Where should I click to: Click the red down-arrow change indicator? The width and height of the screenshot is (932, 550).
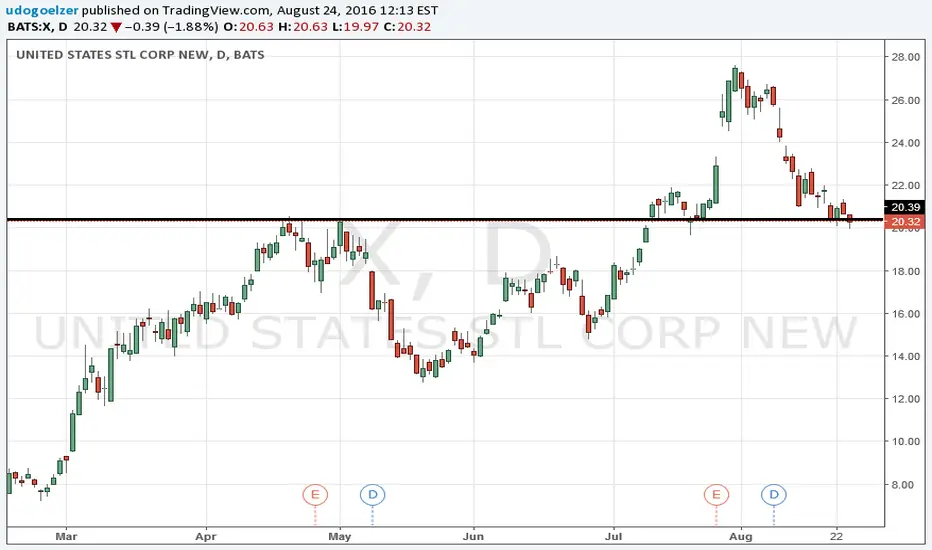[116, 27]
